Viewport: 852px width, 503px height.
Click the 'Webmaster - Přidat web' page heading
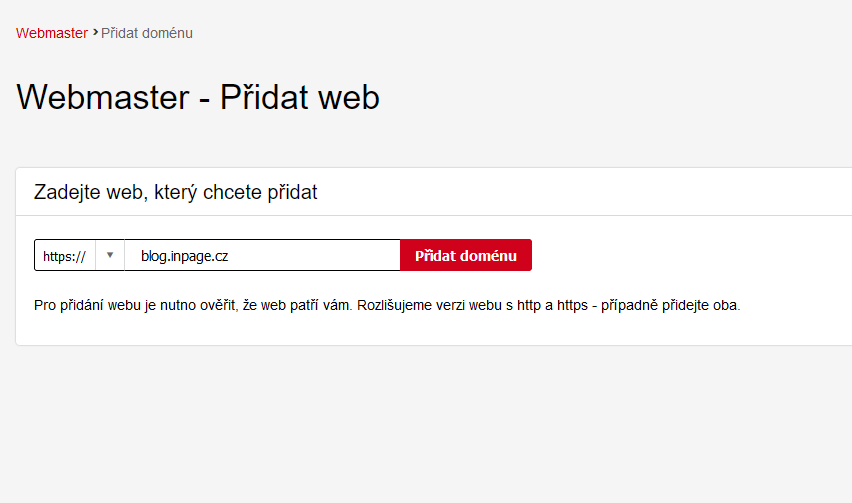click(198, 97)
